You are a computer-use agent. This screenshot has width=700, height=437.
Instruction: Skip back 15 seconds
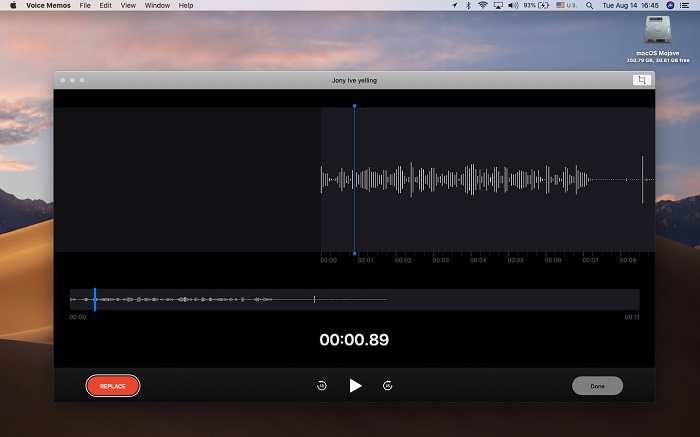point(322,385)
